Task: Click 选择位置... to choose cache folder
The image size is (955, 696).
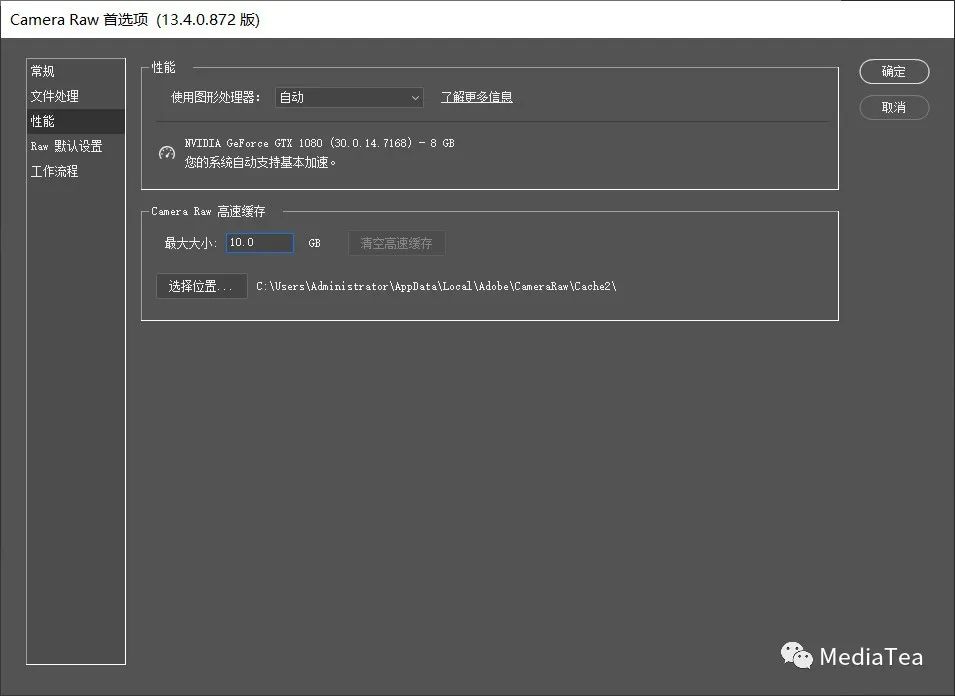Action: pyautogui.click(x=202, y=286)
